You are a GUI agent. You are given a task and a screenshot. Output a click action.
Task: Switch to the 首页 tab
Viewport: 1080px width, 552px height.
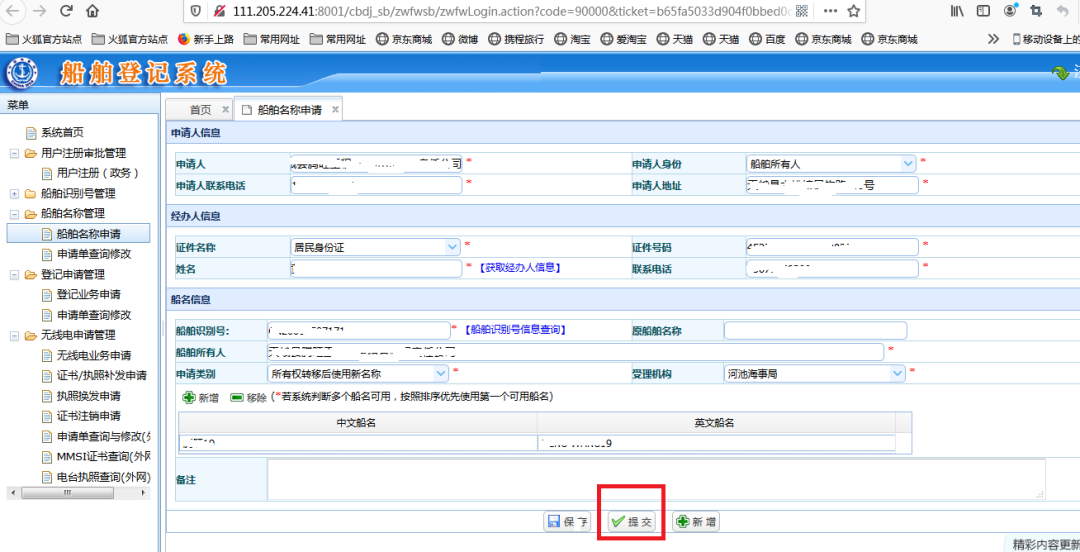click(200, 110)
